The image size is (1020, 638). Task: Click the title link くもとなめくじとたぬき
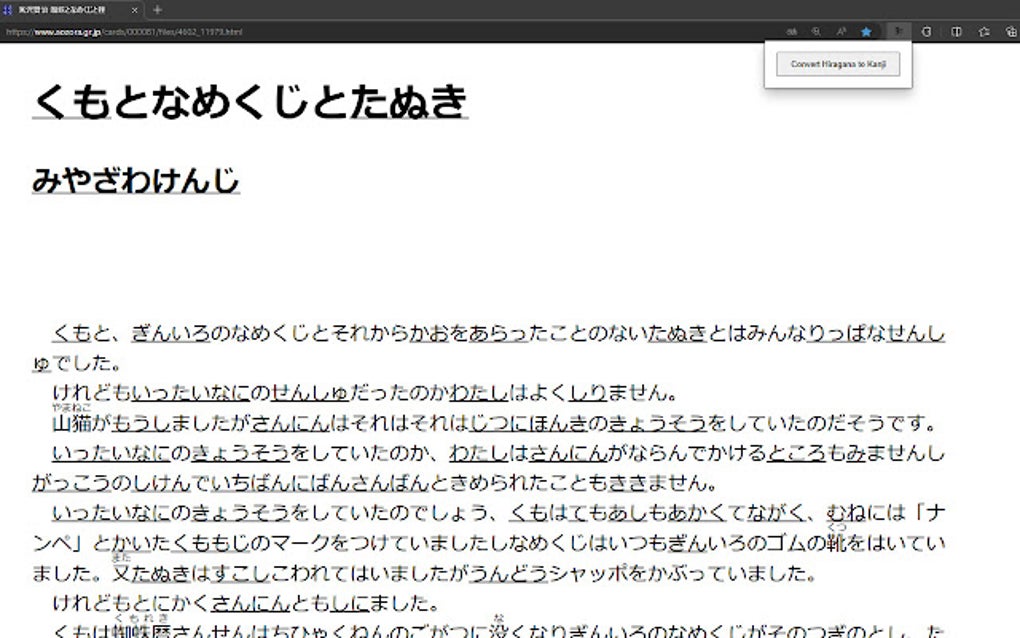250,100
